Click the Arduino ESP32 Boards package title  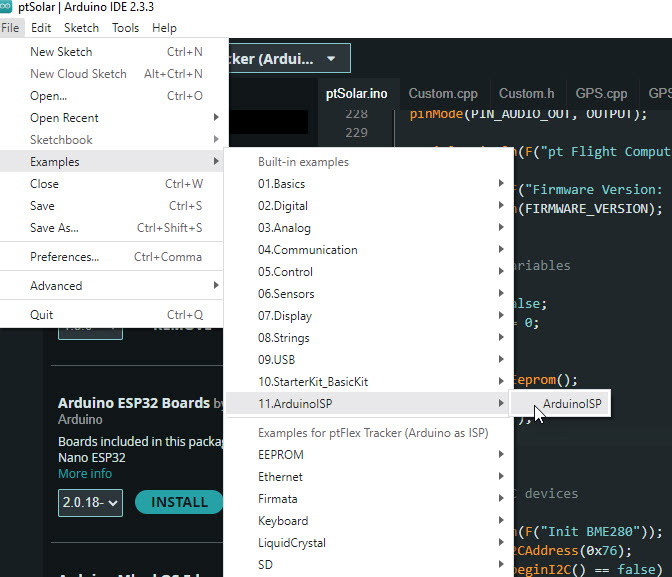coord(134,403)
